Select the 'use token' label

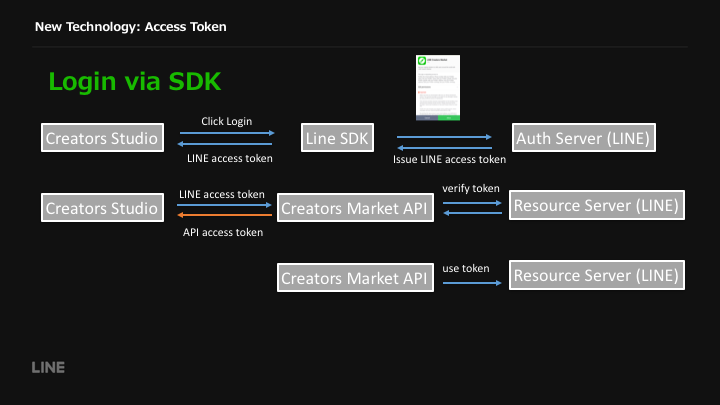click(466, 268)
